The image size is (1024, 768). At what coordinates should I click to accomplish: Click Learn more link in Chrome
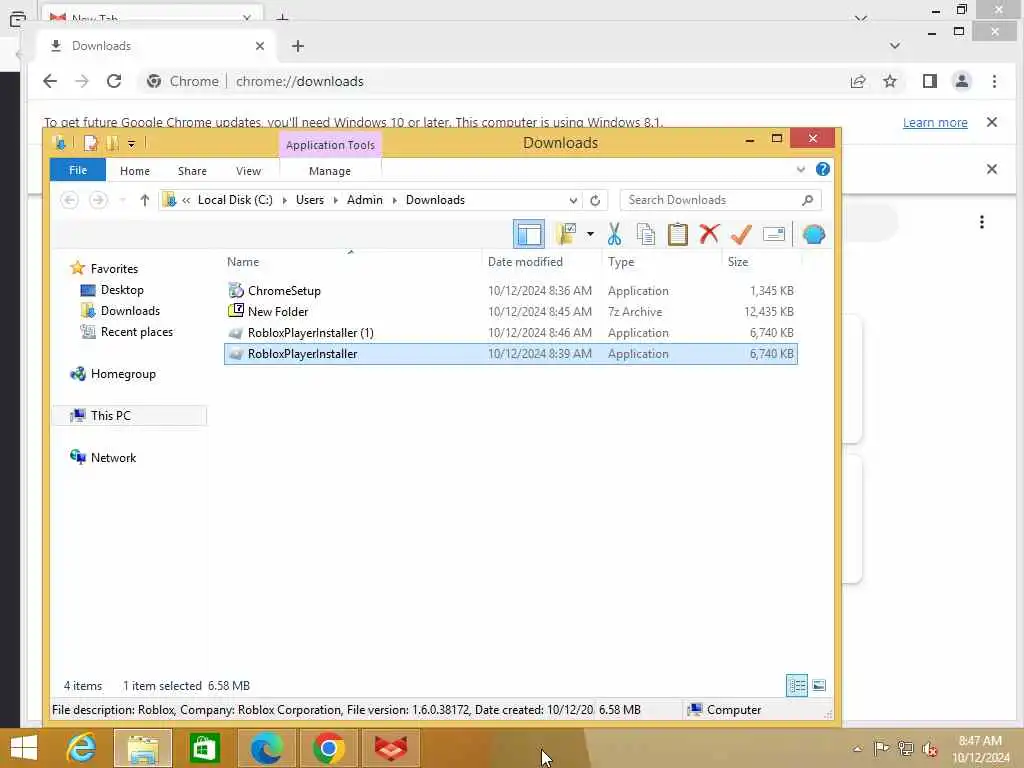coord(935,122)
